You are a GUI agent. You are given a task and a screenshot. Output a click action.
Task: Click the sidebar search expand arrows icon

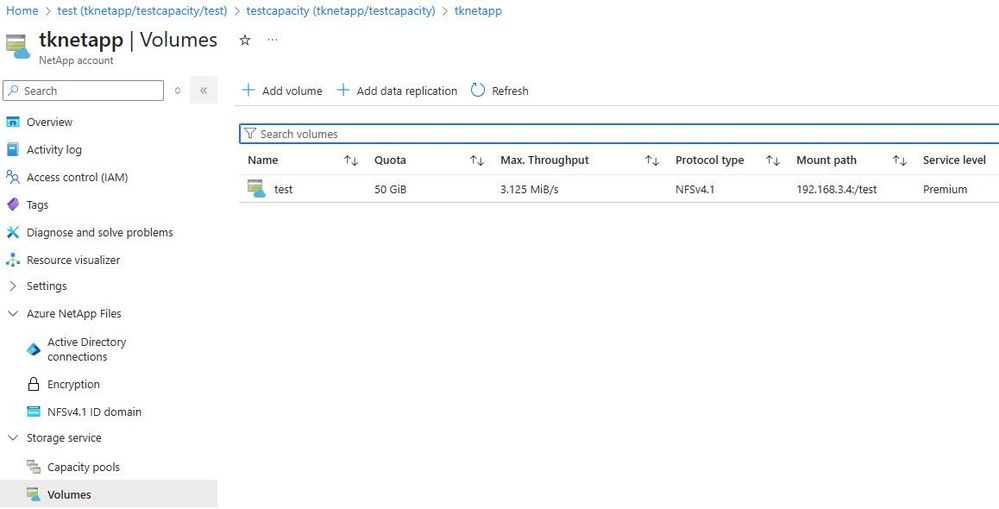[177, 90]
